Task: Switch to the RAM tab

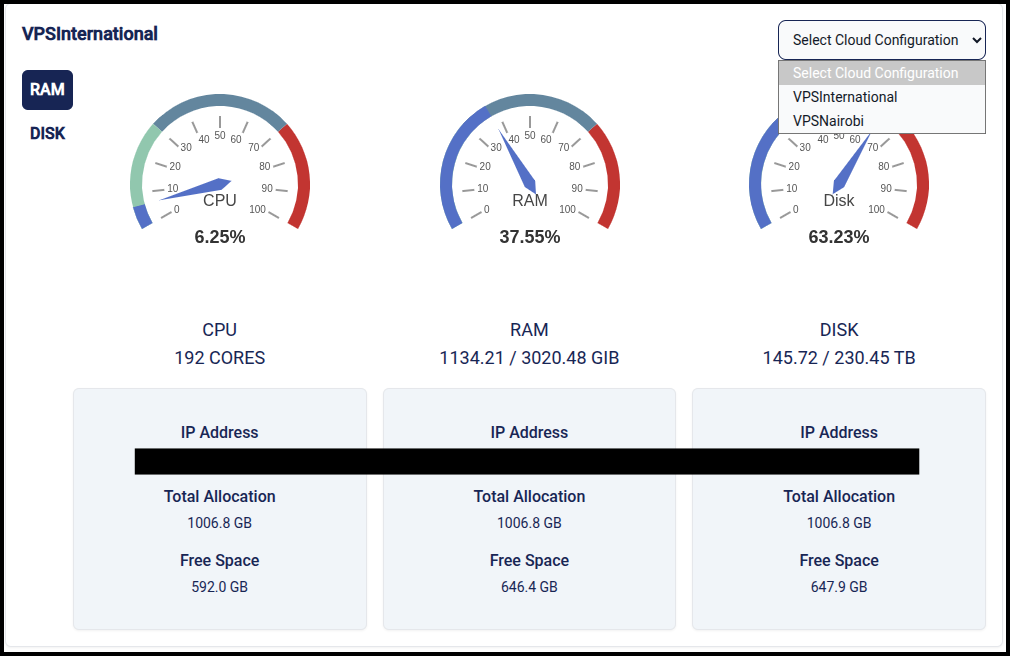Action: (47, 90)
